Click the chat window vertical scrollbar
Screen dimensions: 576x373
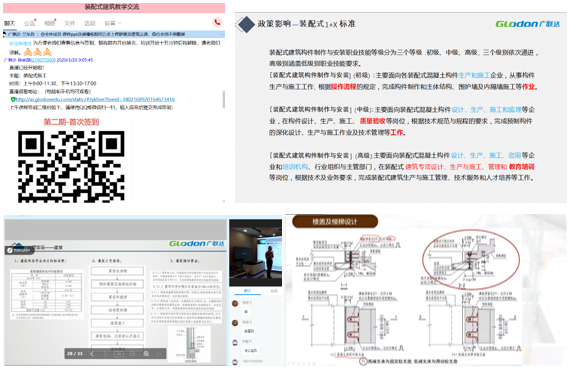click(224, 99)
